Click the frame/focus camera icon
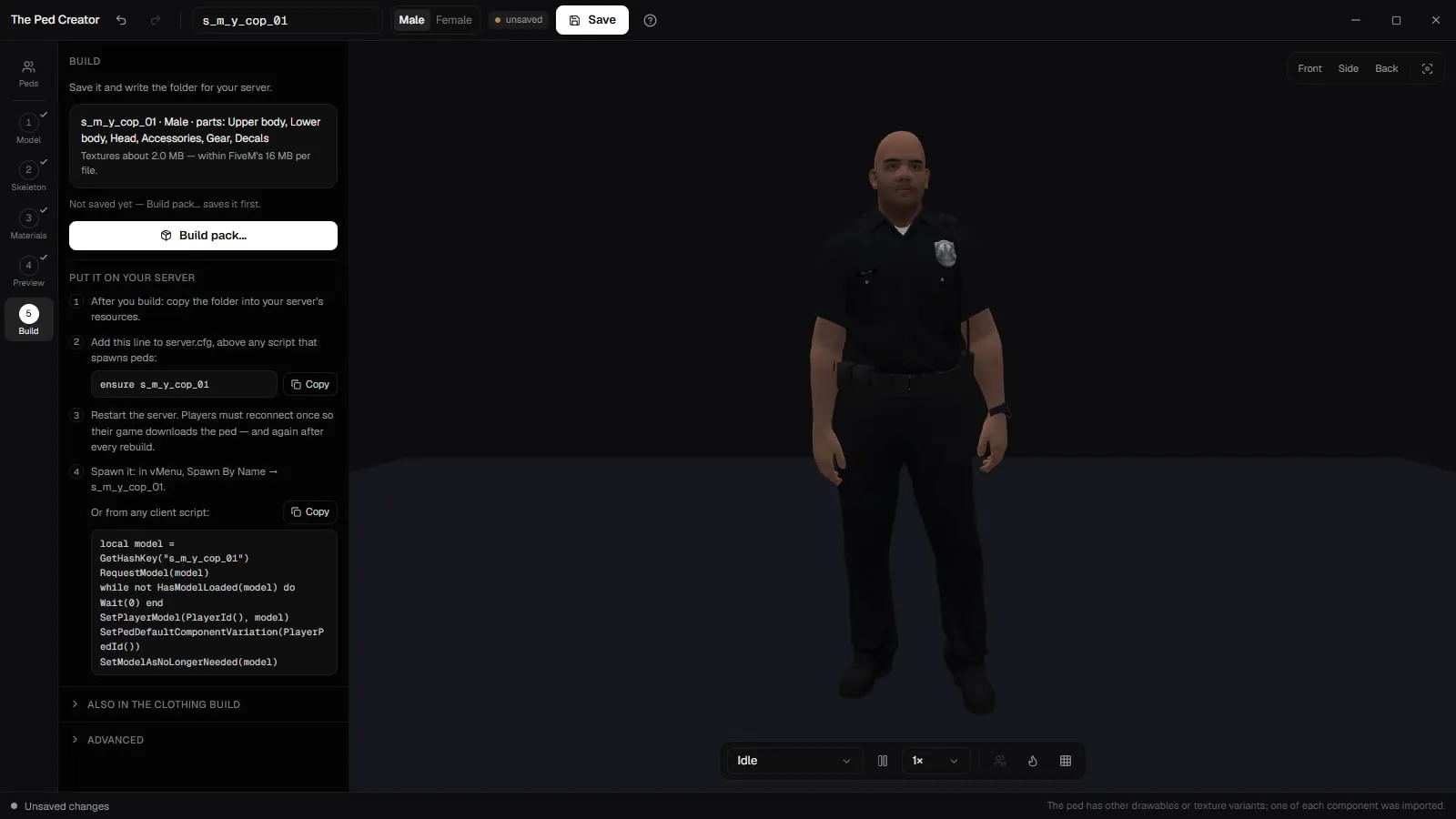Image resolution: width=1456 pixels, height=819 pixels. point(1427,68)
